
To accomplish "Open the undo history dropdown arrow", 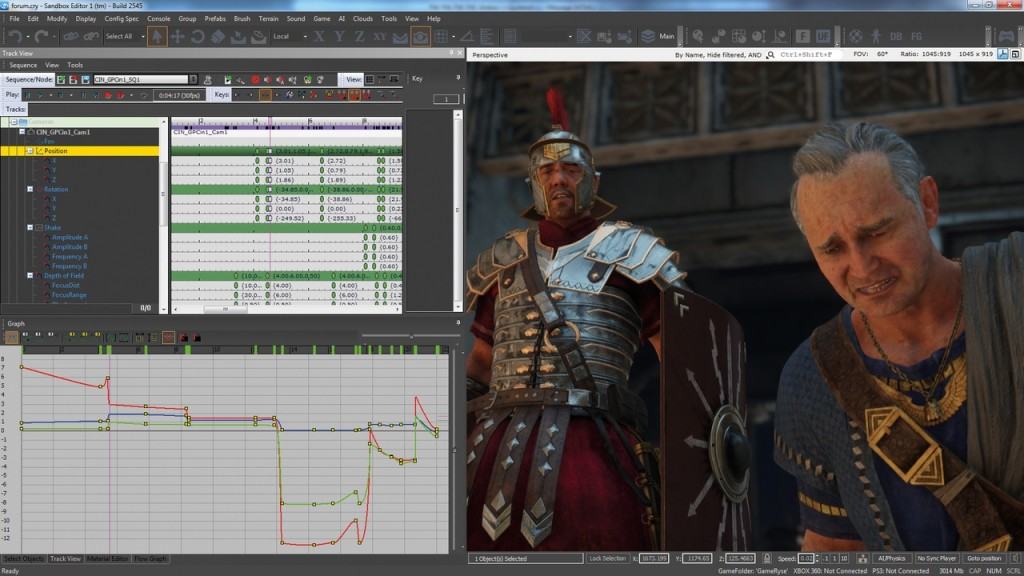I will pyautogui.click(x=28, y=37).
